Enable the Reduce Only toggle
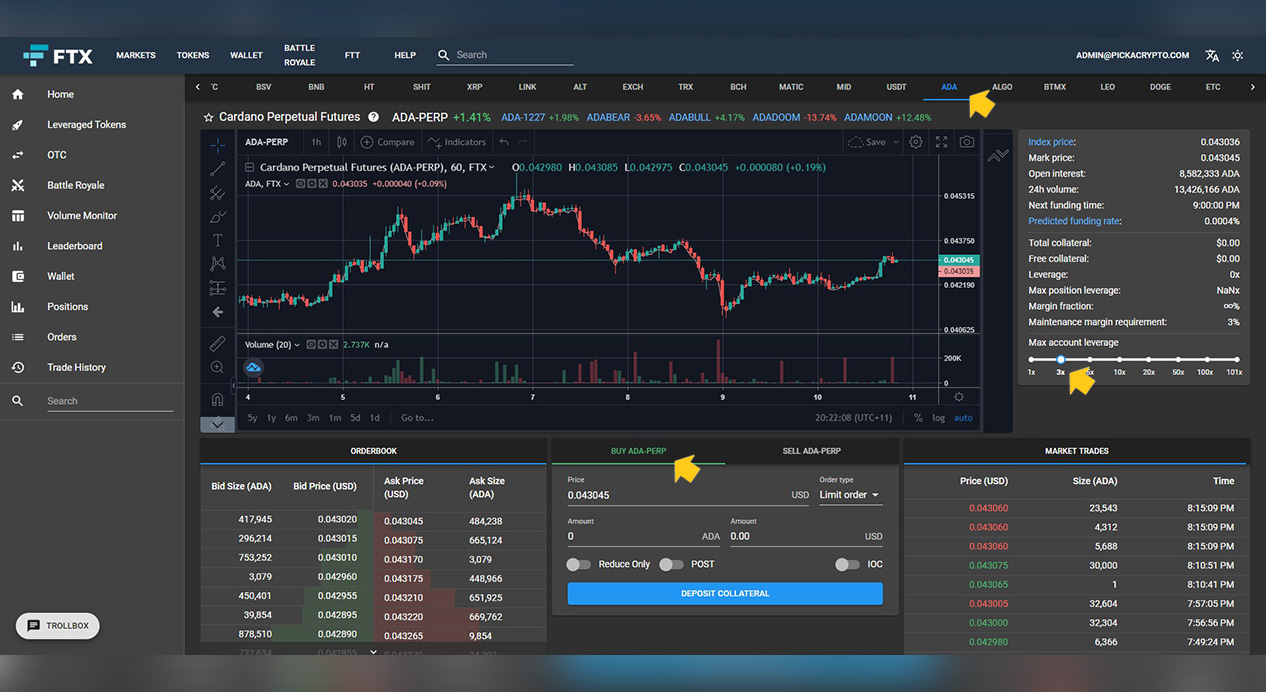 (578, 564)
